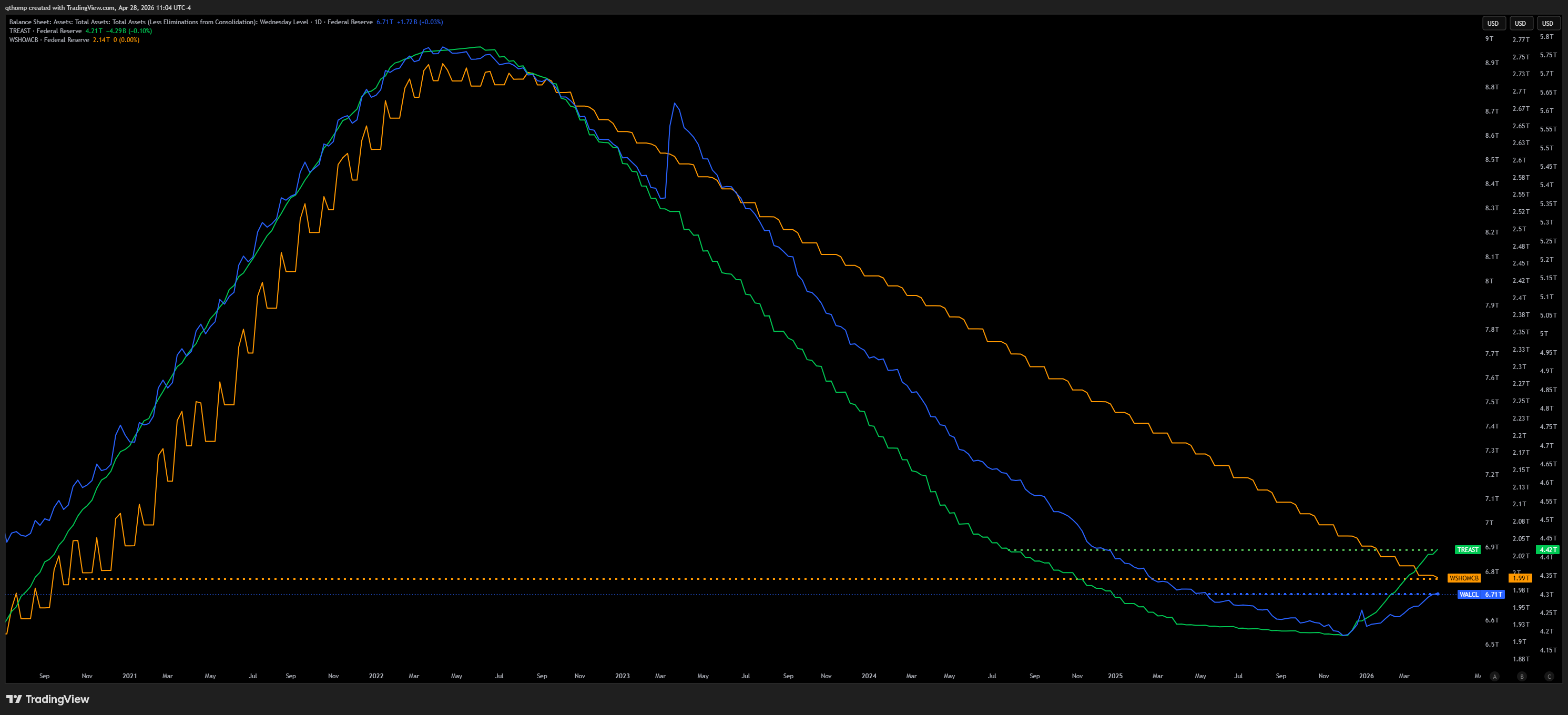1568x715 pixels.
Task: Open the rightmost USD currency selector
Action: (x=1547, y=23)
